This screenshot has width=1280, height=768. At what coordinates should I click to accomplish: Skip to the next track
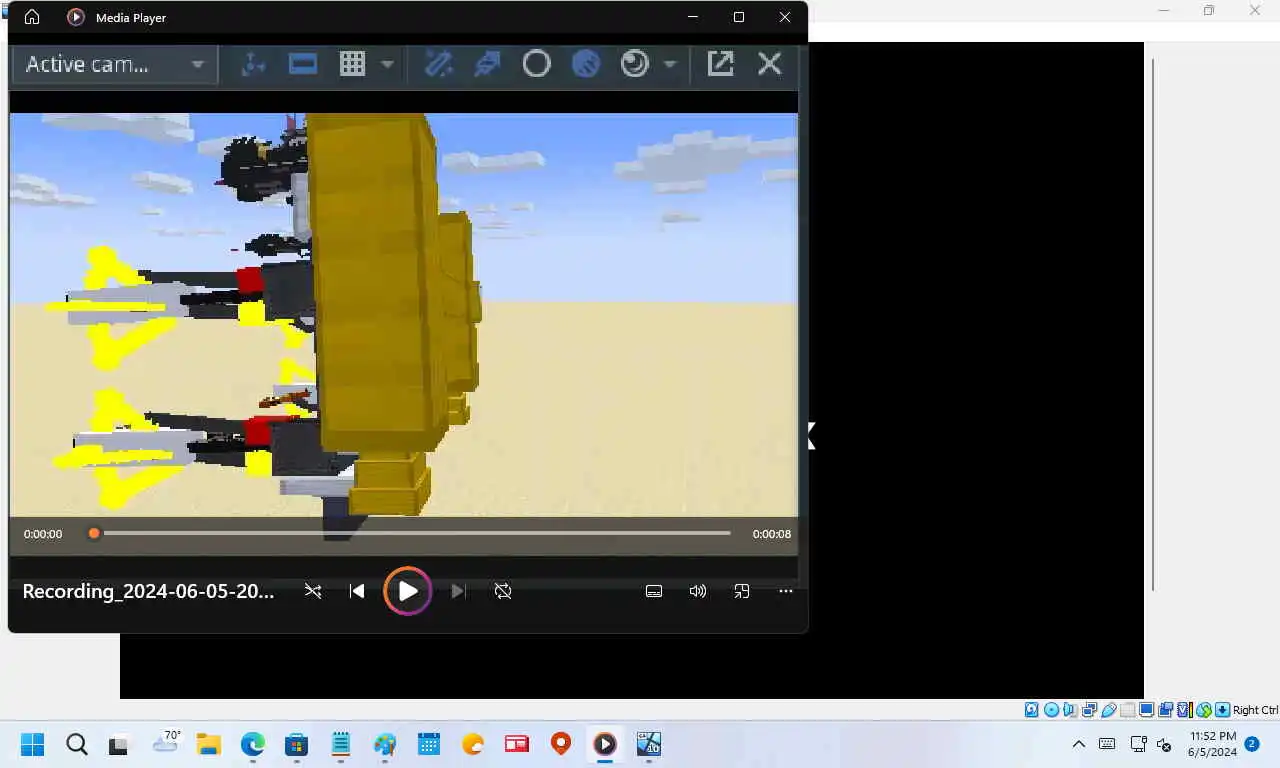tap(458, 591)
